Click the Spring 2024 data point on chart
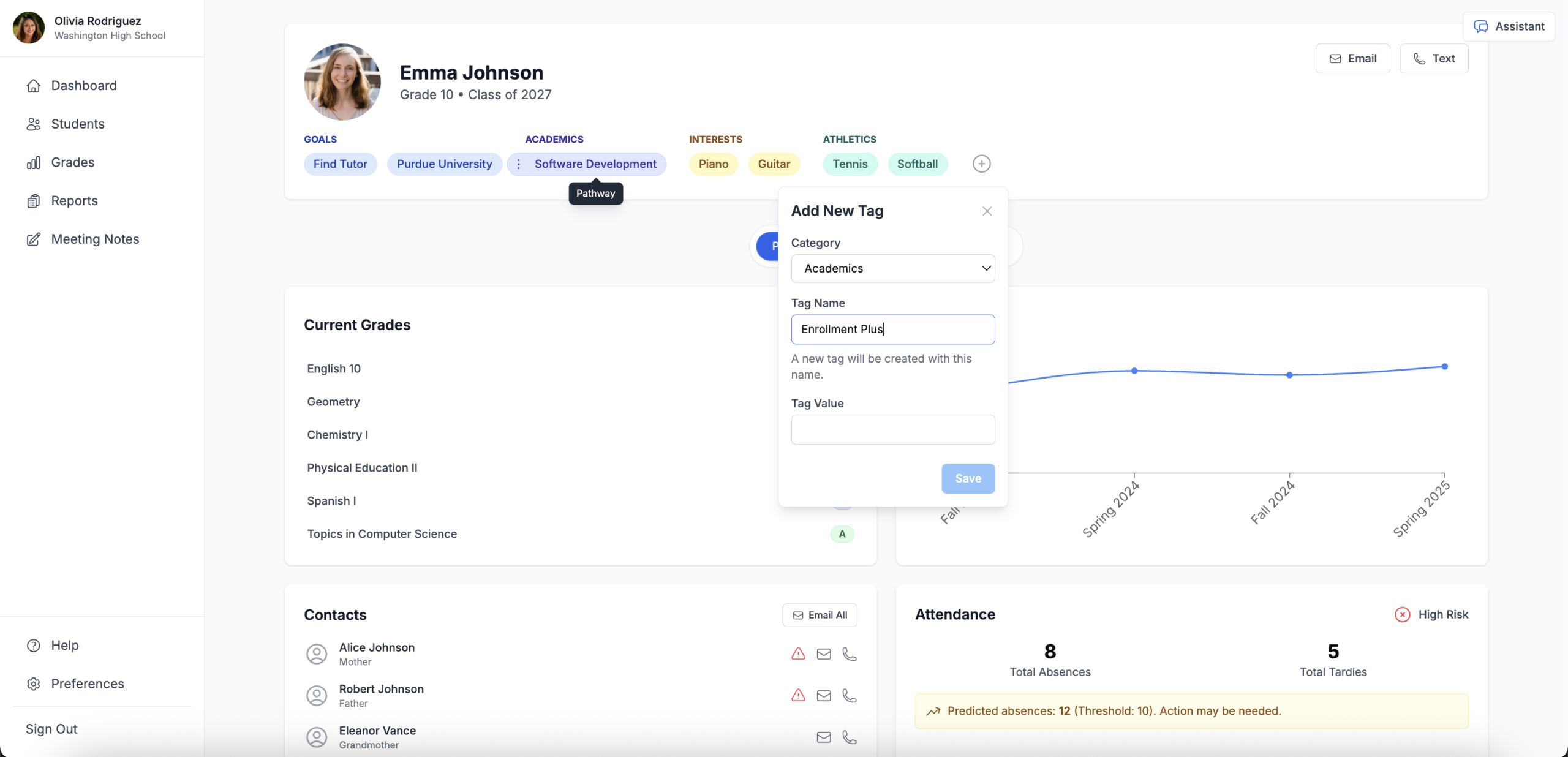The height and width of the screenshot is (757, 1568). pos(1134,371)
